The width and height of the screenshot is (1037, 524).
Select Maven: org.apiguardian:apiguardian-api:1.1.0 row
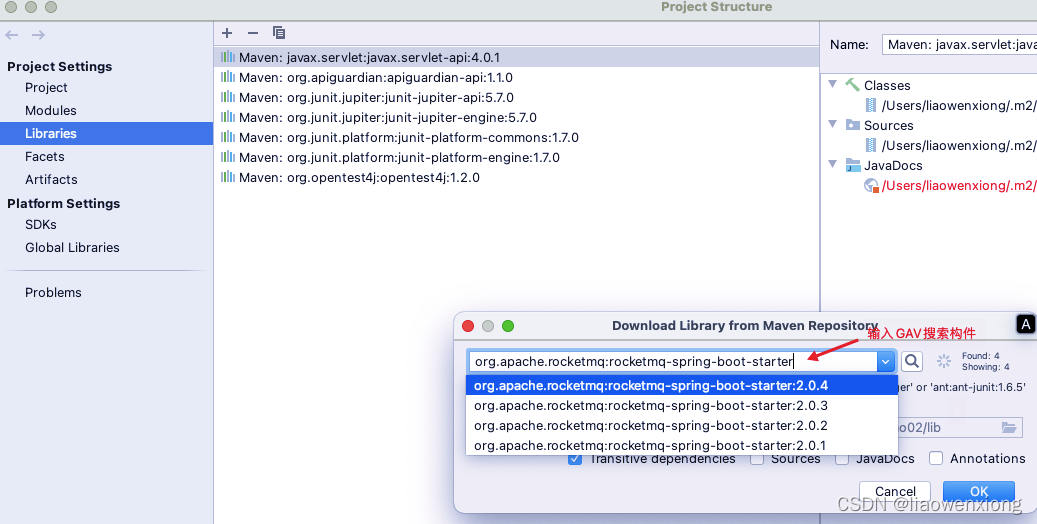point(517,77)
